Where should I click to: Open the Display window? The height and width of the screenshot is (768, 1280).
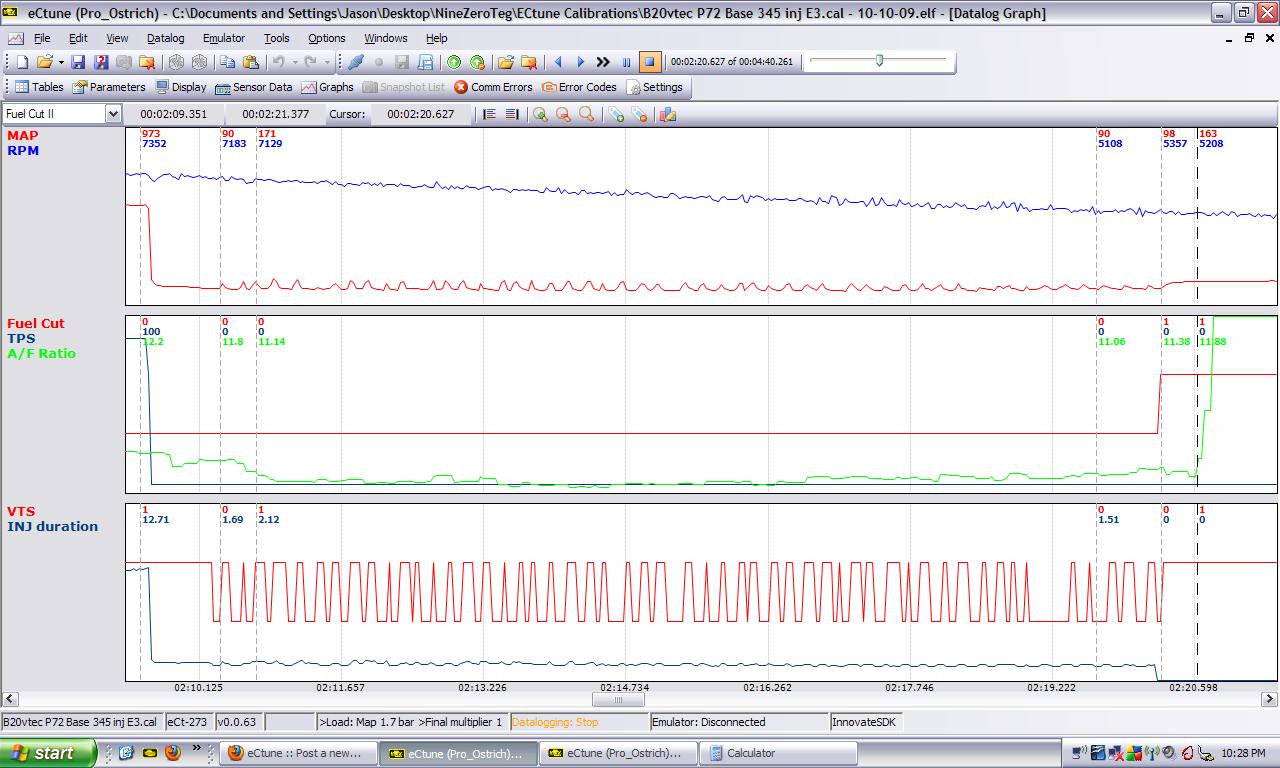[181, 87]
